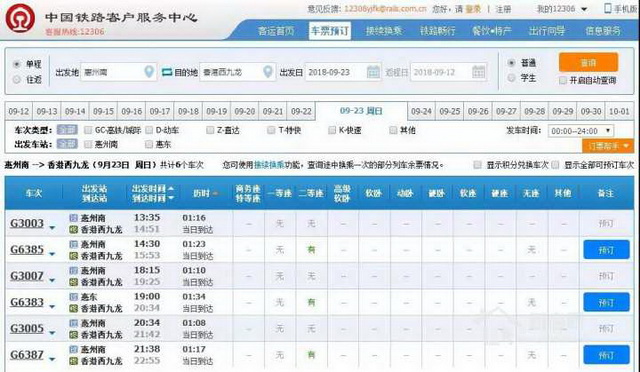Click the mobile version phone icon
Screen dimensions: 640x372
[x=608, y=8]
